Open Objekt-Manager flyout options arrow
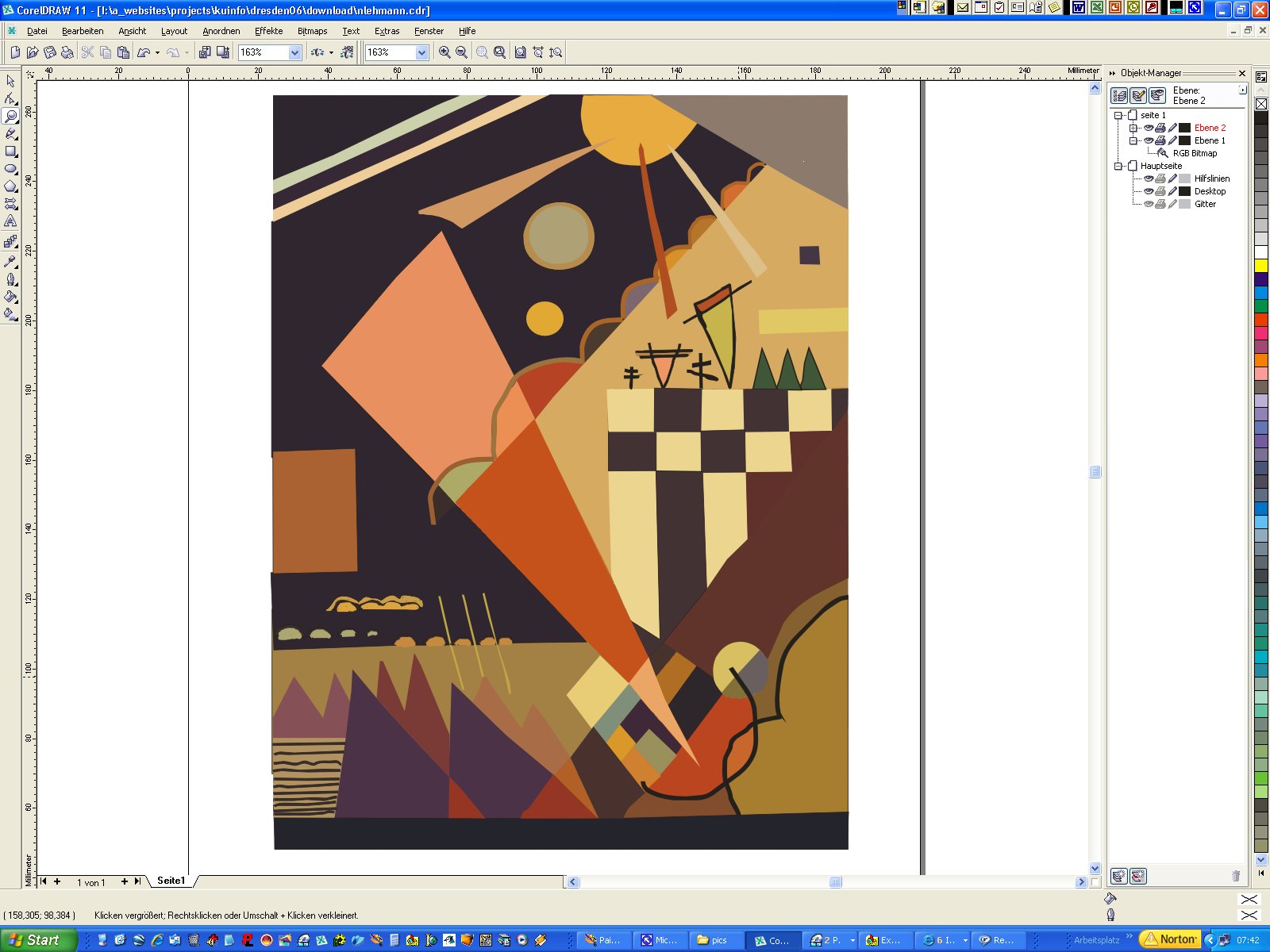This screenshot has width=1270, height=952. 1242,90
